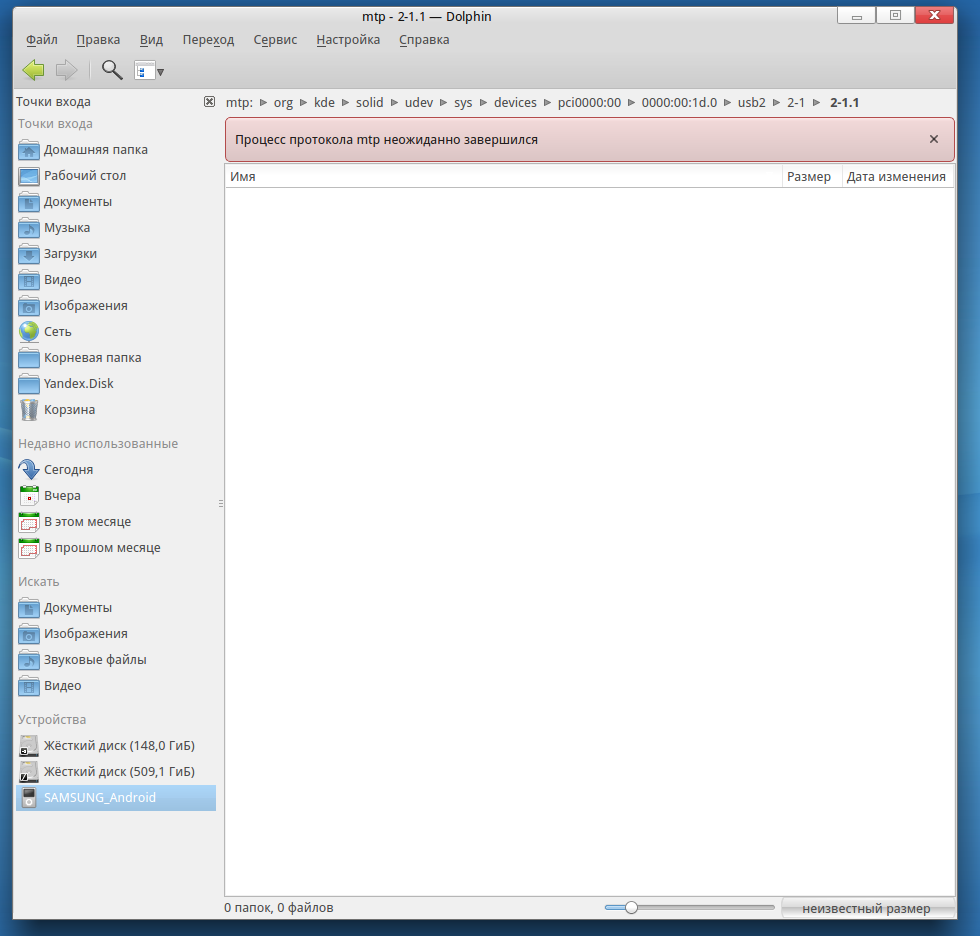This screenshot has width=980, height=936.
Task: Open Изображения under Точки входа
Action: 116,306
